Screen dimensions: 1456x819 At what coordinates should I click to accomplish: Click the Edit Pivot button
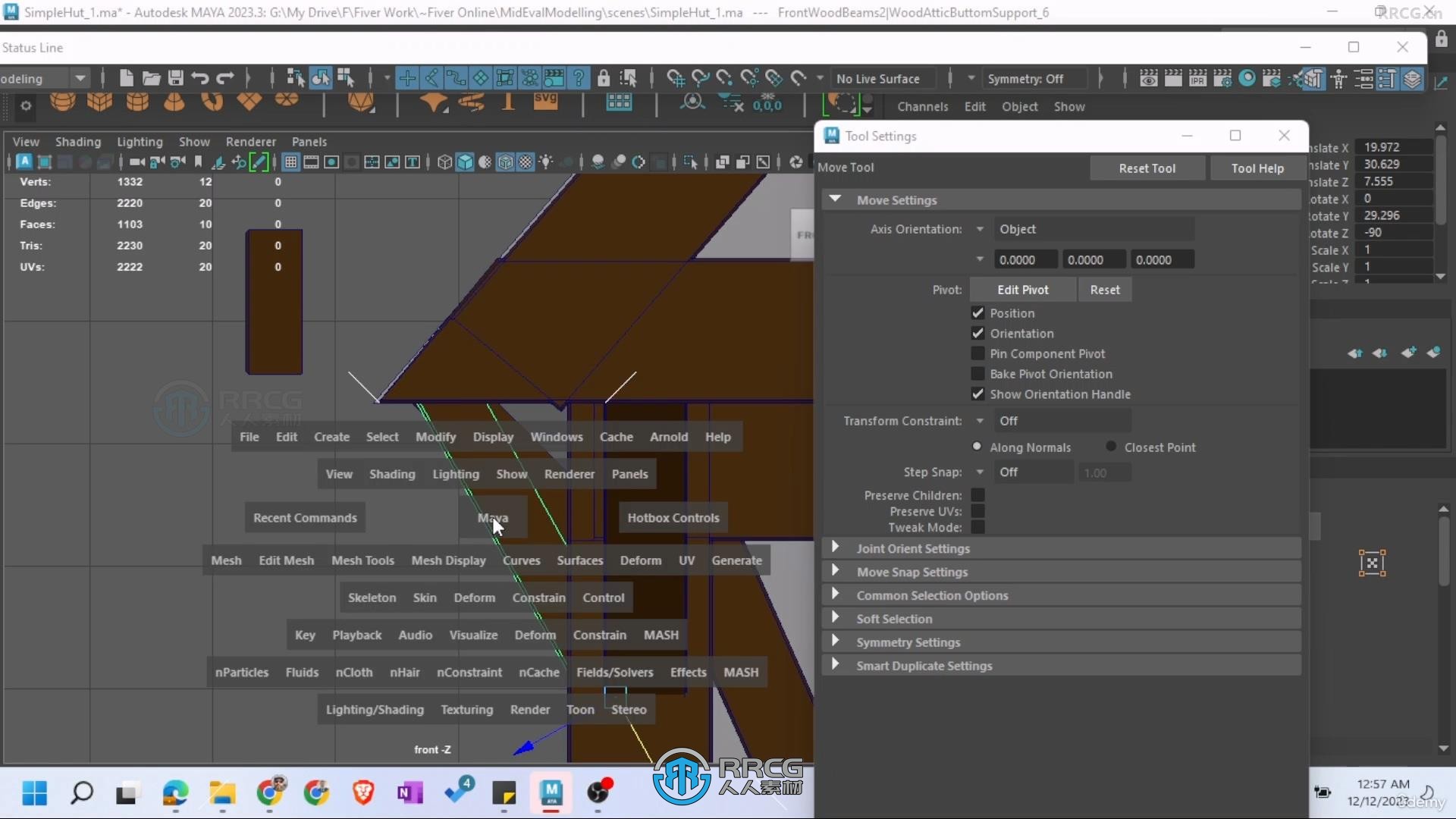point(1022,289)
